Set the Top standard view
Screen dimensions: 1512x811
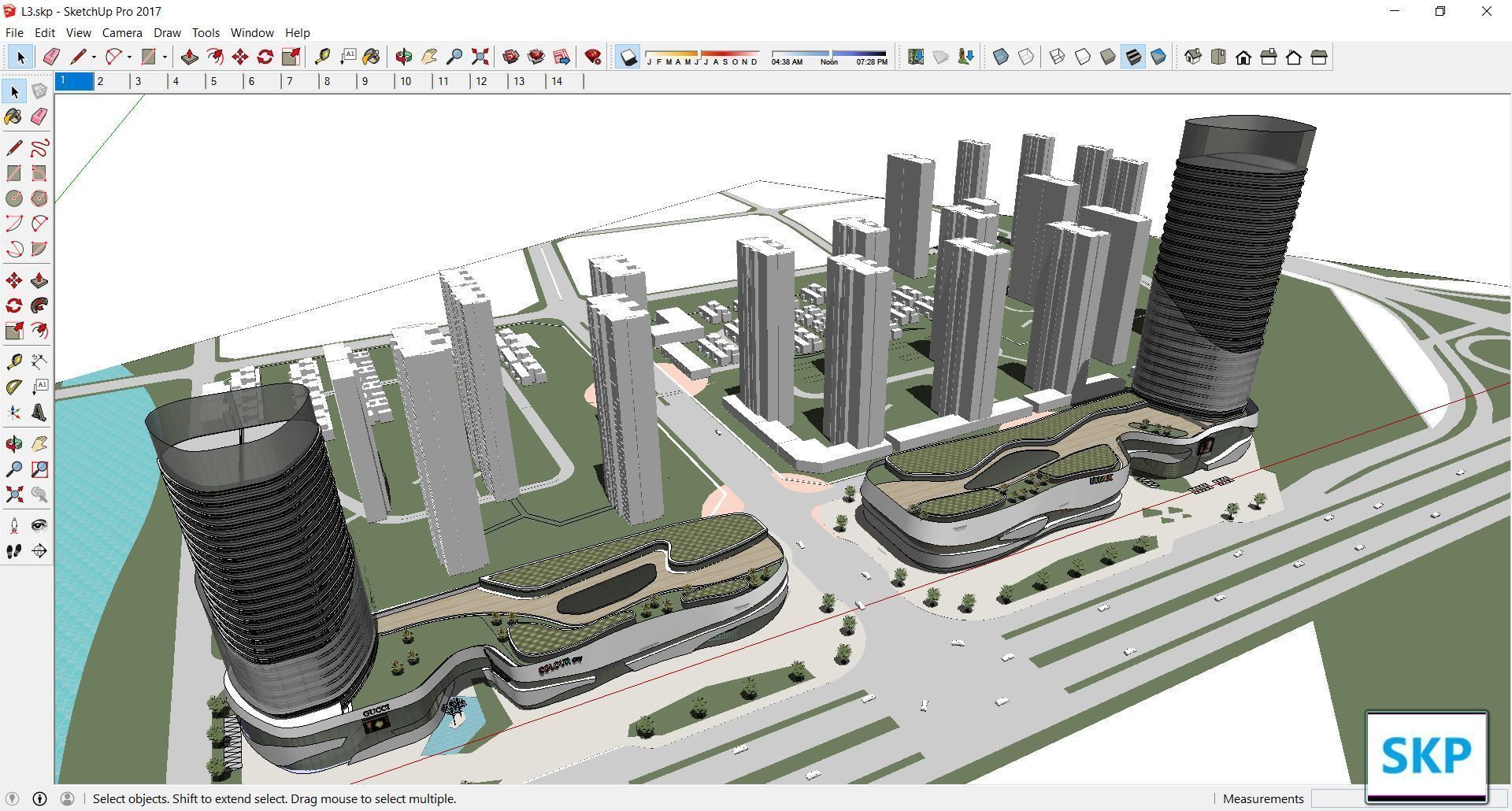pyautogui.click(x=1218, y=57)
